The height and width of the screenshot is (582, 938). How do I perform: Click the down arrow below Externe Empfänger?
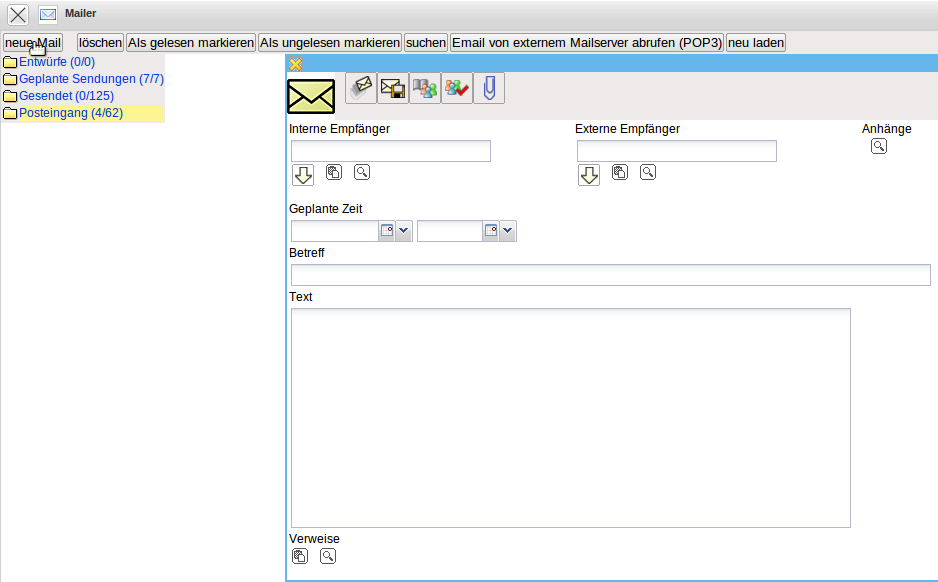tap(589, 175)
